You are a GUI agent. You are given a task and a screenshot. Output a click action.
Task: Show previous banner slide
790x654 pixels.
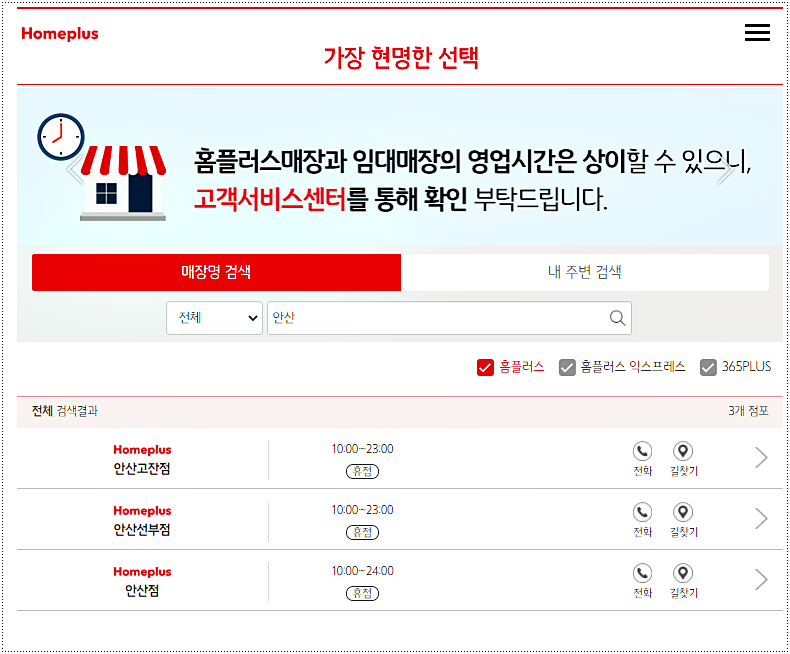(76, 170)
